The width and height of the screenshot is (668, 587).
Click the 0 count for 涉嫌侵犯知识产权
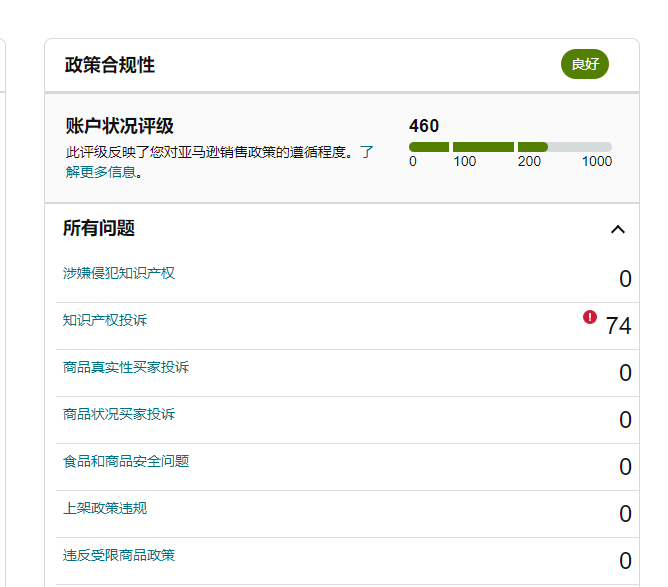click(625, 279)
